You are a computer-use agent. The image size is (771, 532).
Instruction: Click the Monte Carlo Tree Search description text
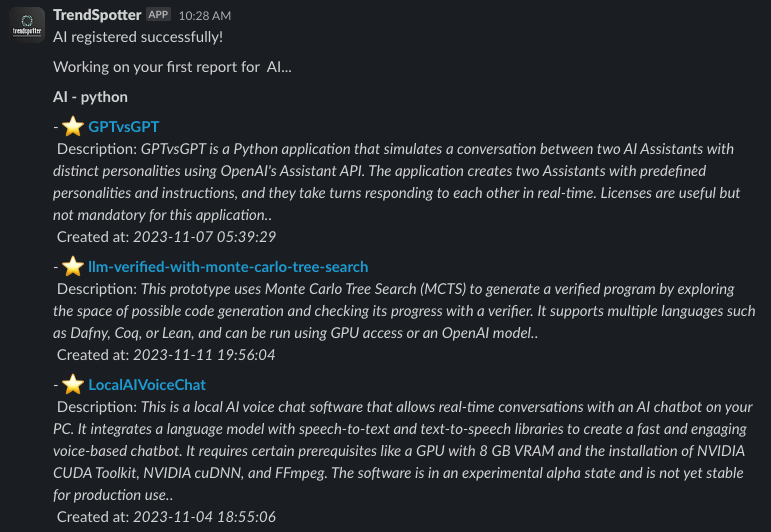pyautogui.click(x=404, y=311)
